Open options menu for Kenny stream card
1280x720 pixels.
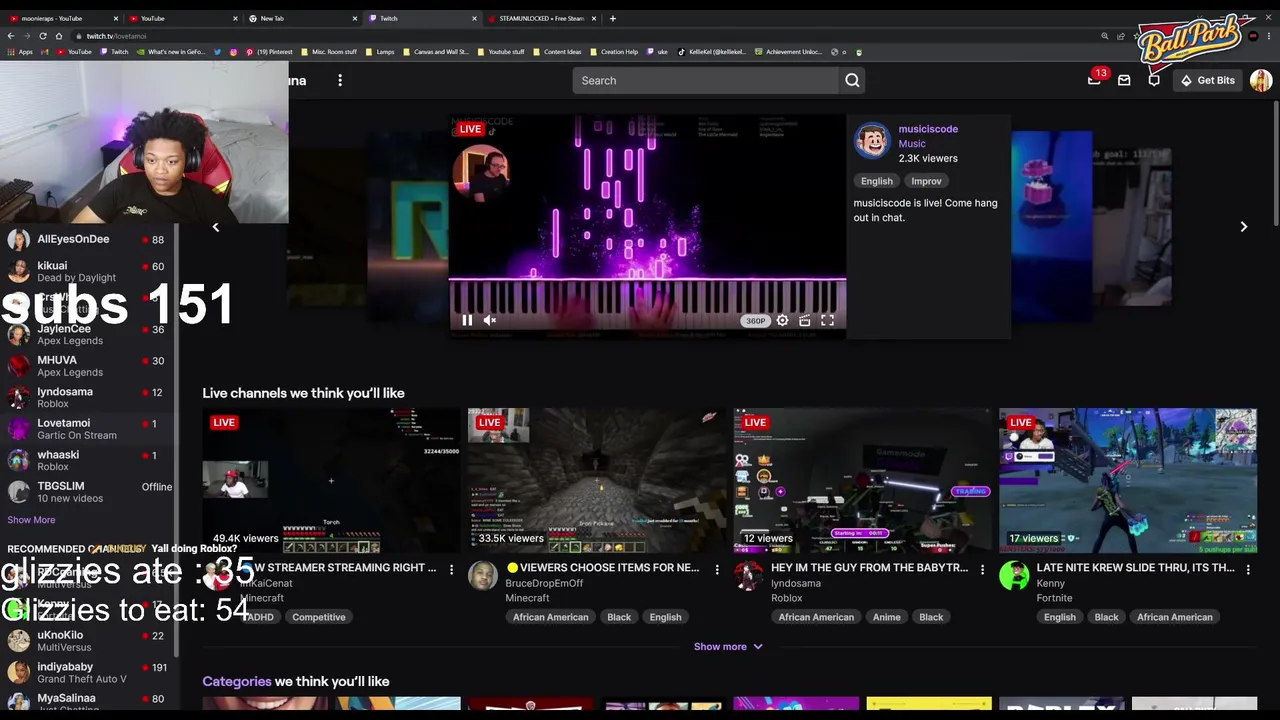pos(1248,569)
